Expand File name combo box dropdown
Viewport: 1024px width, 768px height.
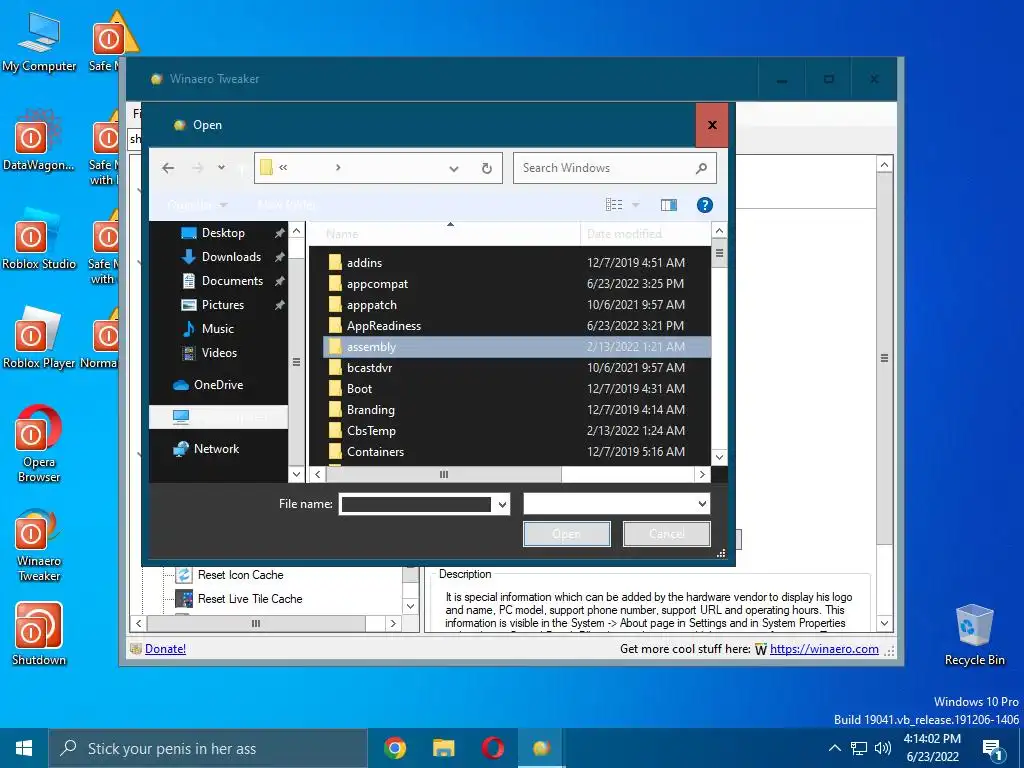click(502, 504)
